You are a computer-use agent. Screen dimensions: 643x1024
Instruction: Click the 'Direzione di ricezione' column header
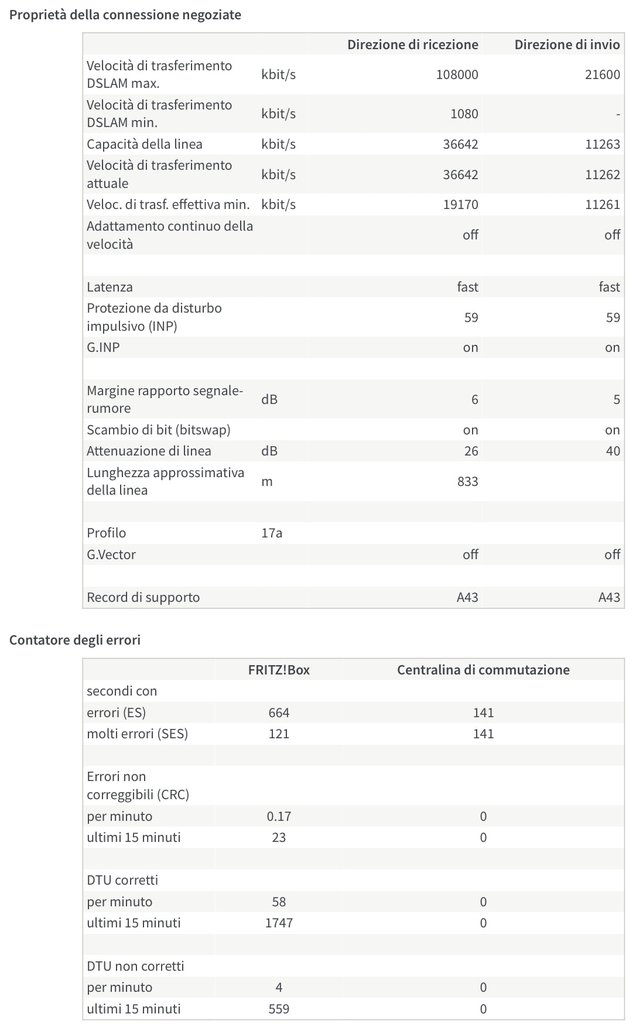tap(412, 45)
